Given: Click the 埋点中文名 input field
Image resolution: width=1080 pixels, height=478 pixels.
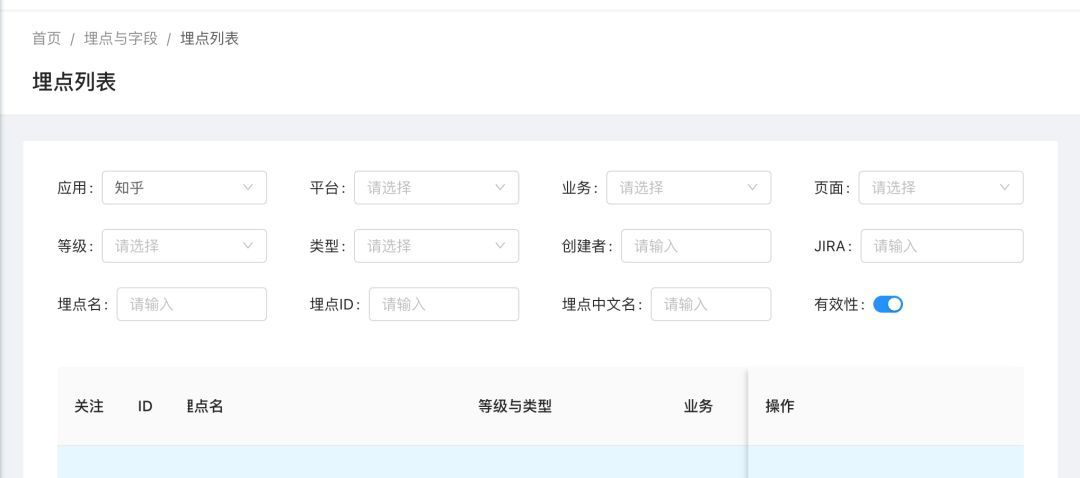Looking at the screenshot, I should (710, 305).
